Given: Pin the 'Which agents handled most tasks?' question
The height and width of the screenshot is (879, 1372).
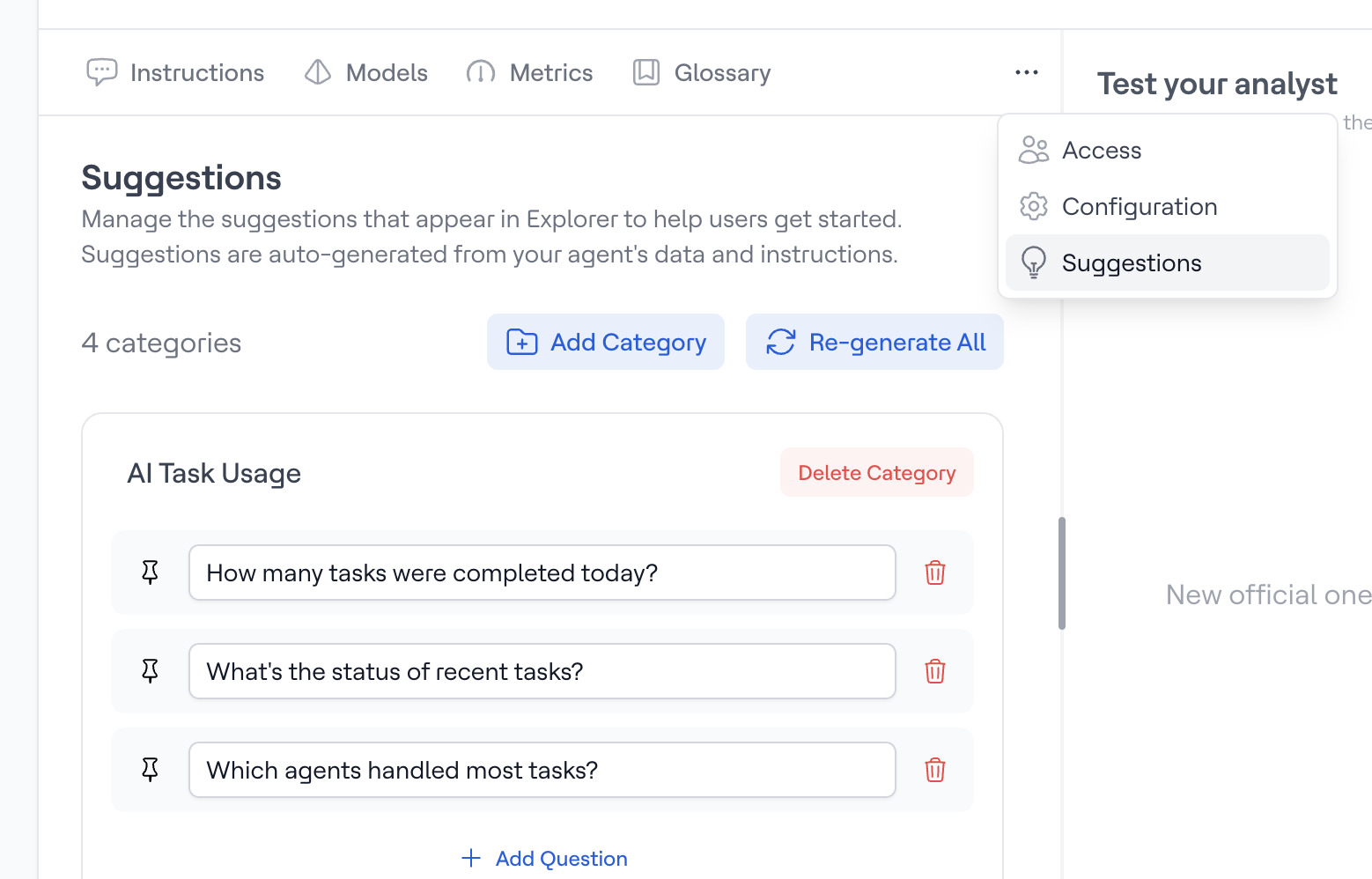Looking at the screenshot, I should coord(151,770).
